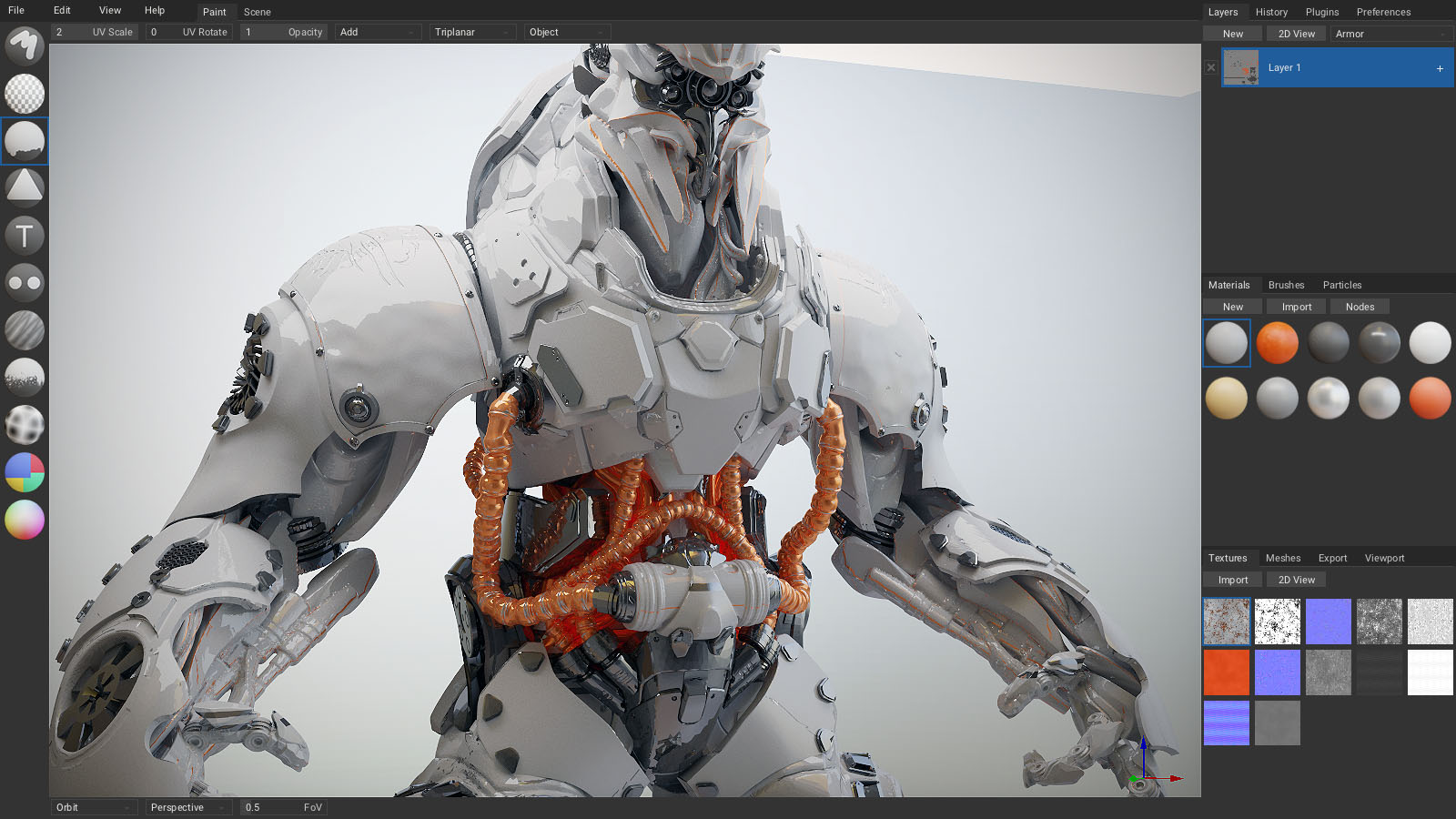Select the Fill tool below the Text tool

coord(24,283)
